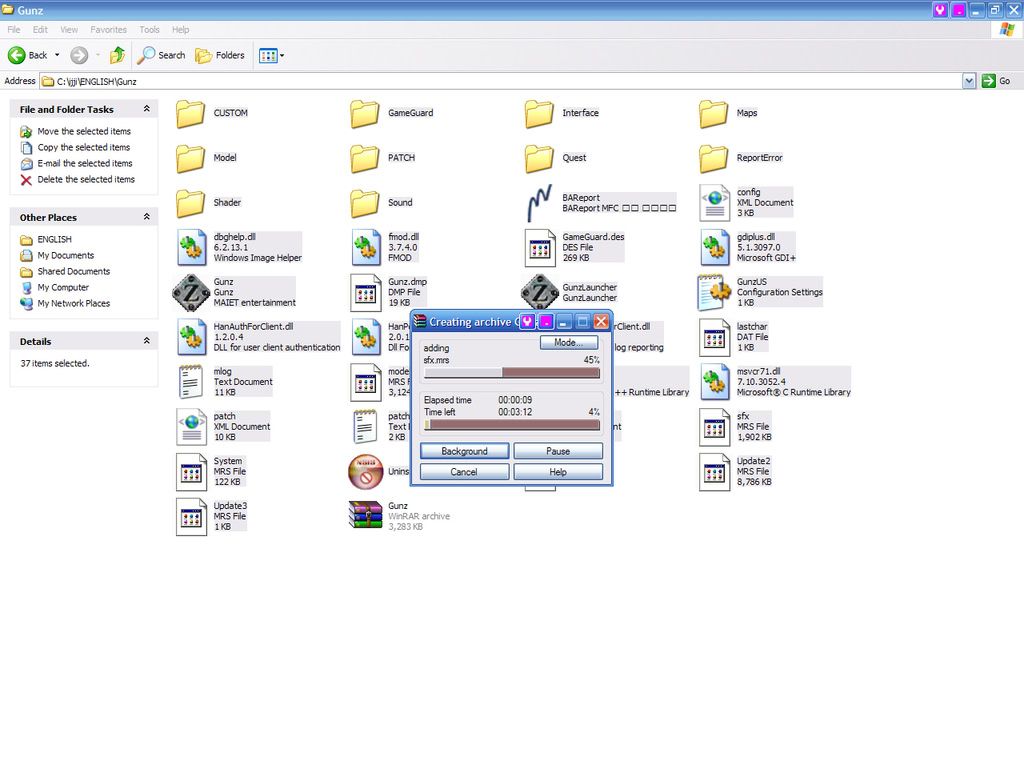Open the Favorites menu
This screenshot has width=1024, height=777.
109,30
